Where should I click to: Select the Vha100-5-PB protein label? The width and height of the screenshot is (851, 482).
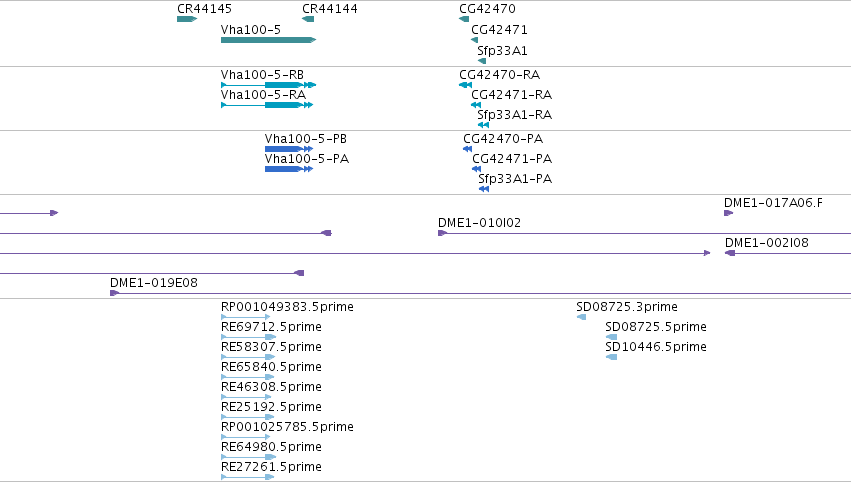click(x=306, y=139)
